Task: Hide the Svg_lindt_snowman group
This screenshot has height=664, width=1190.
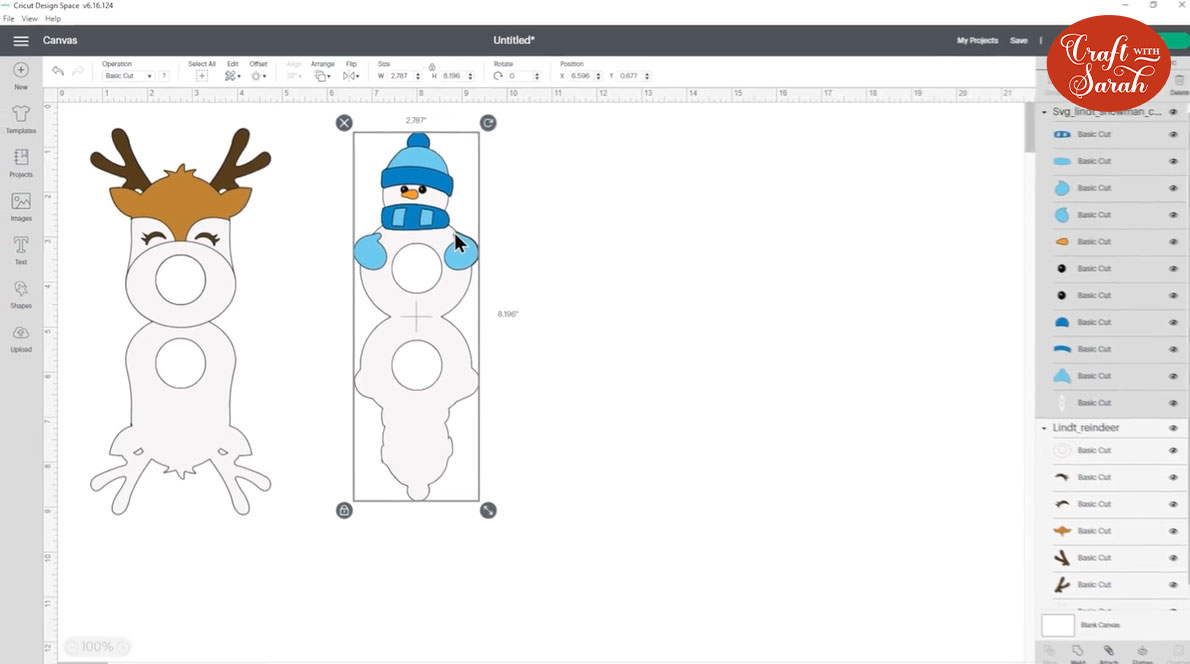Action: [x=1173, y=112]
